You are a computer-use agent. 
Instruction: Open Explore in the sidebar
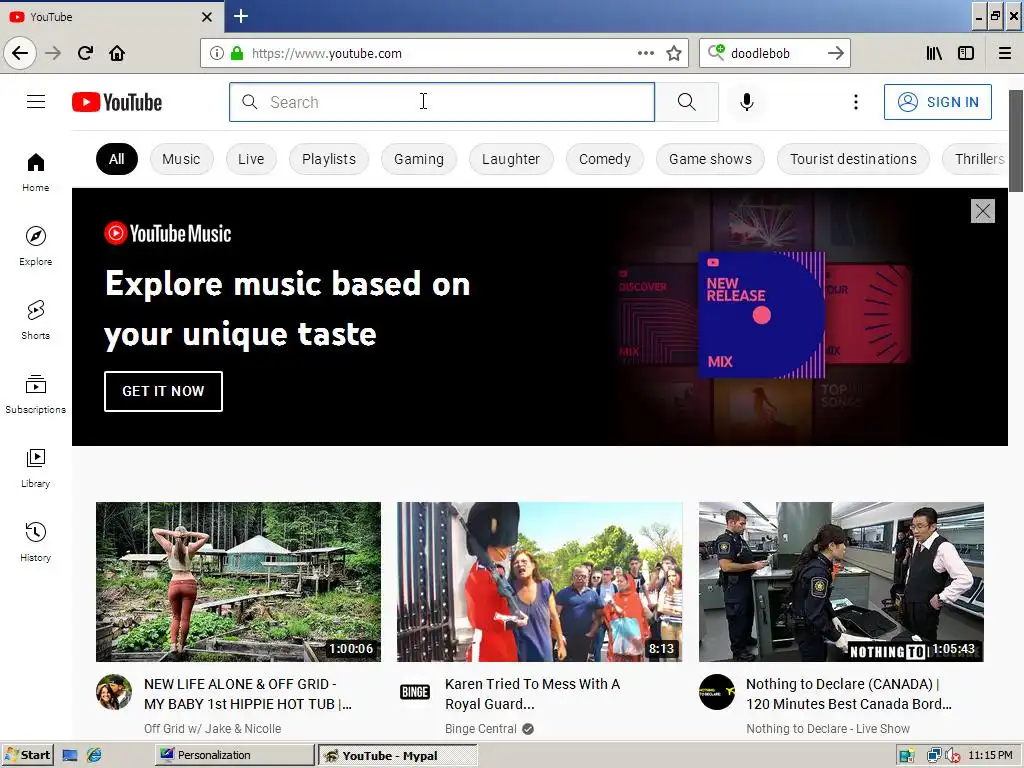(x=35, y=246)
